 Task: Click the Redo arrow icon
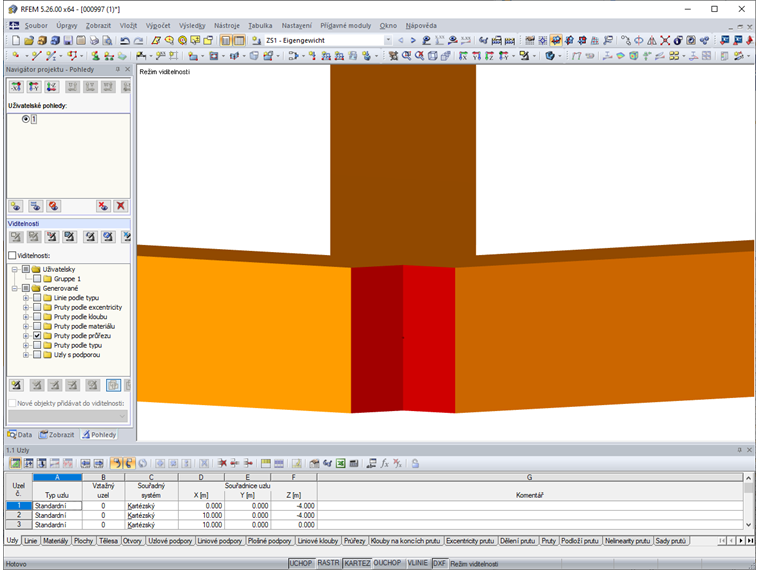[138, 41]
